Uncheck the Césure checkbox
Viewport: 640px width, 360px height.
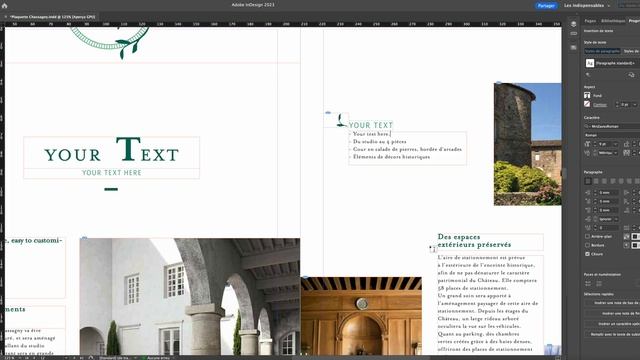587,254
